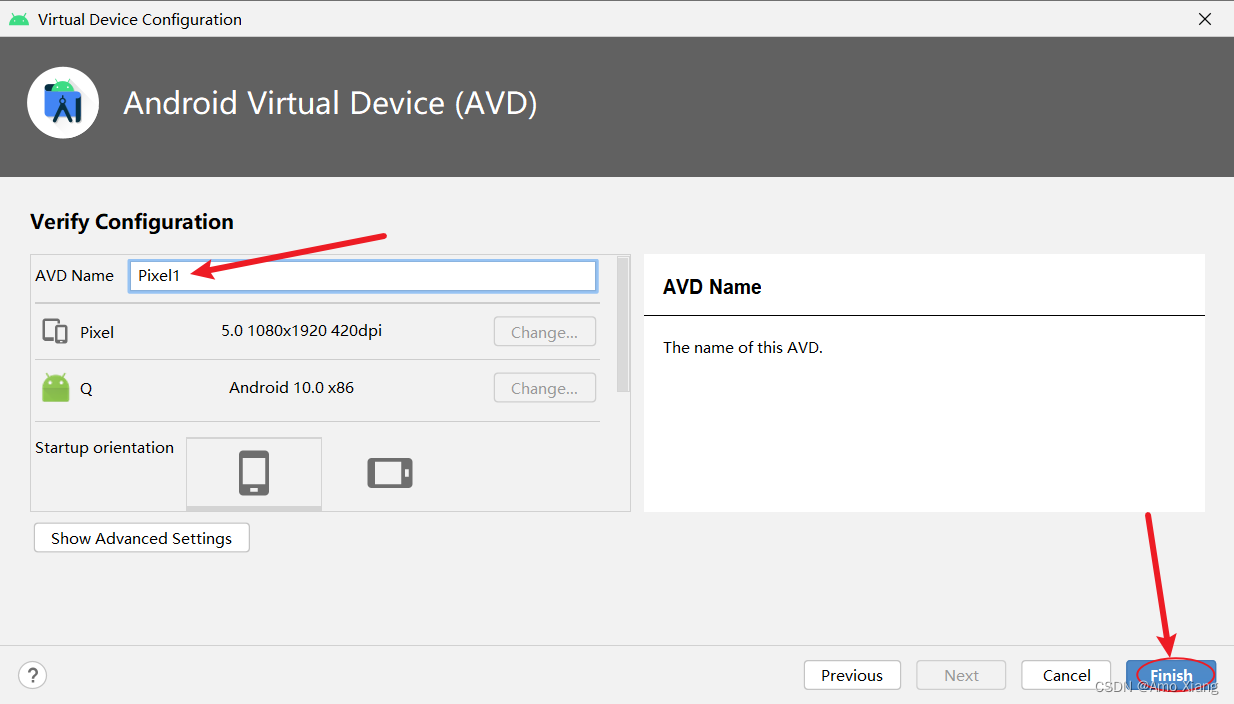This screenshot has height=704, width=1234.
Task: Click the Android icon in title bar
Action: pyautogui.click(x=19, y=19)
